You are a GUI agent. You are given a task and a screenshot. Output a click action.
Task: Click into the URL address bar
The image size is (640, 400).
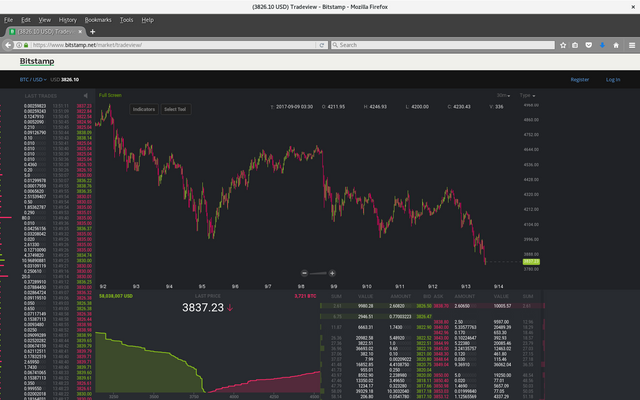click(171, 45)
